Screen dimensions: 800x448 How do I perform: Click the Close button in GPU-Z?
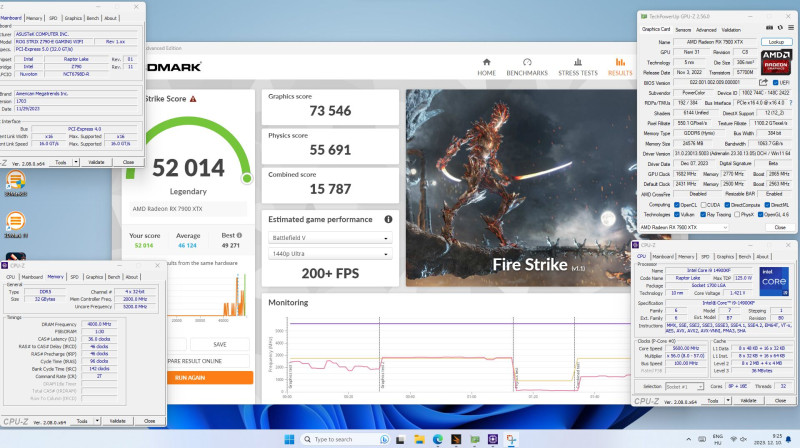[x=780, y=227]
